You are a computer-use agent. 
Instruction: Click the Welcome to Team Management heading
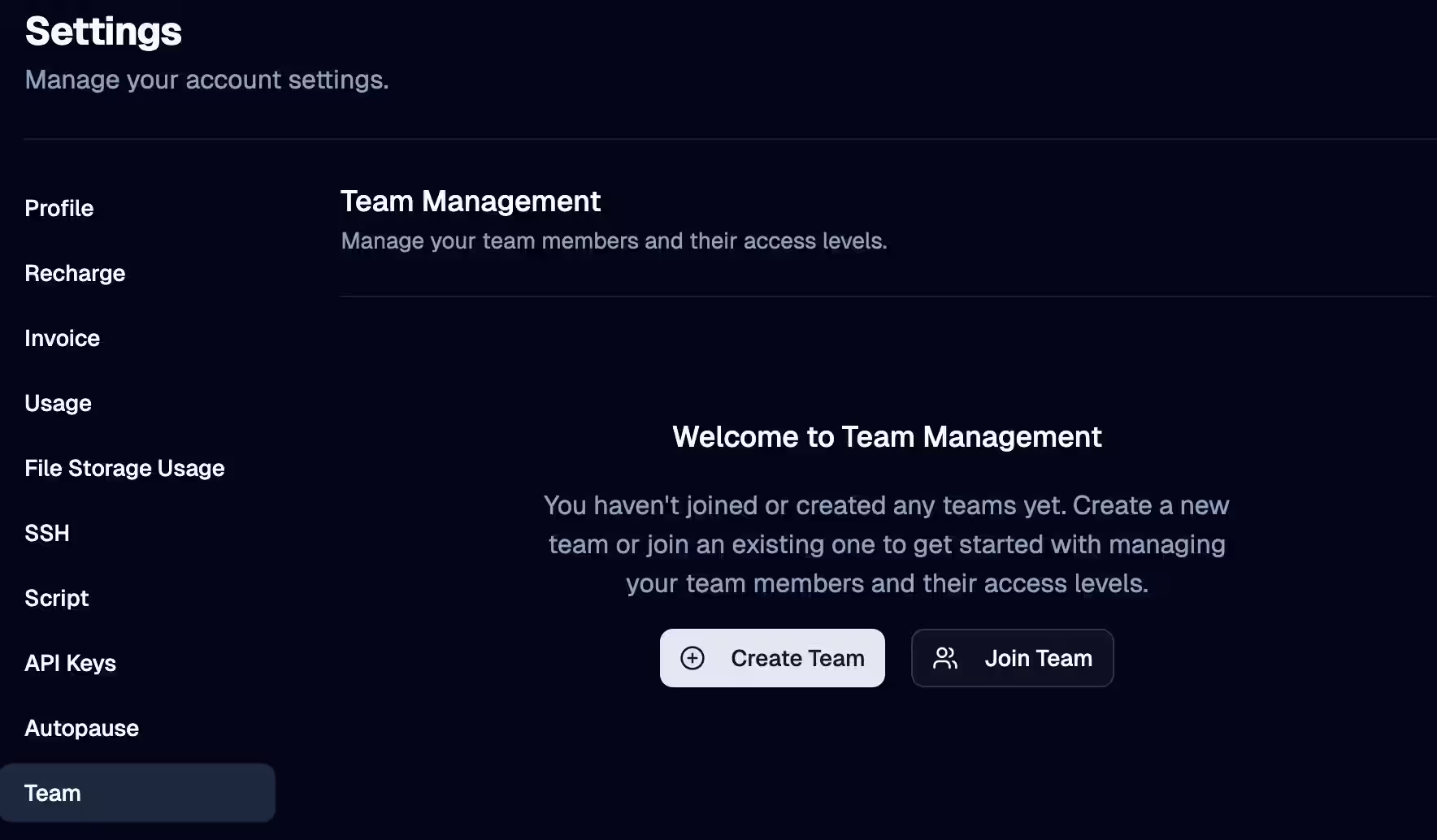(887, 436)
